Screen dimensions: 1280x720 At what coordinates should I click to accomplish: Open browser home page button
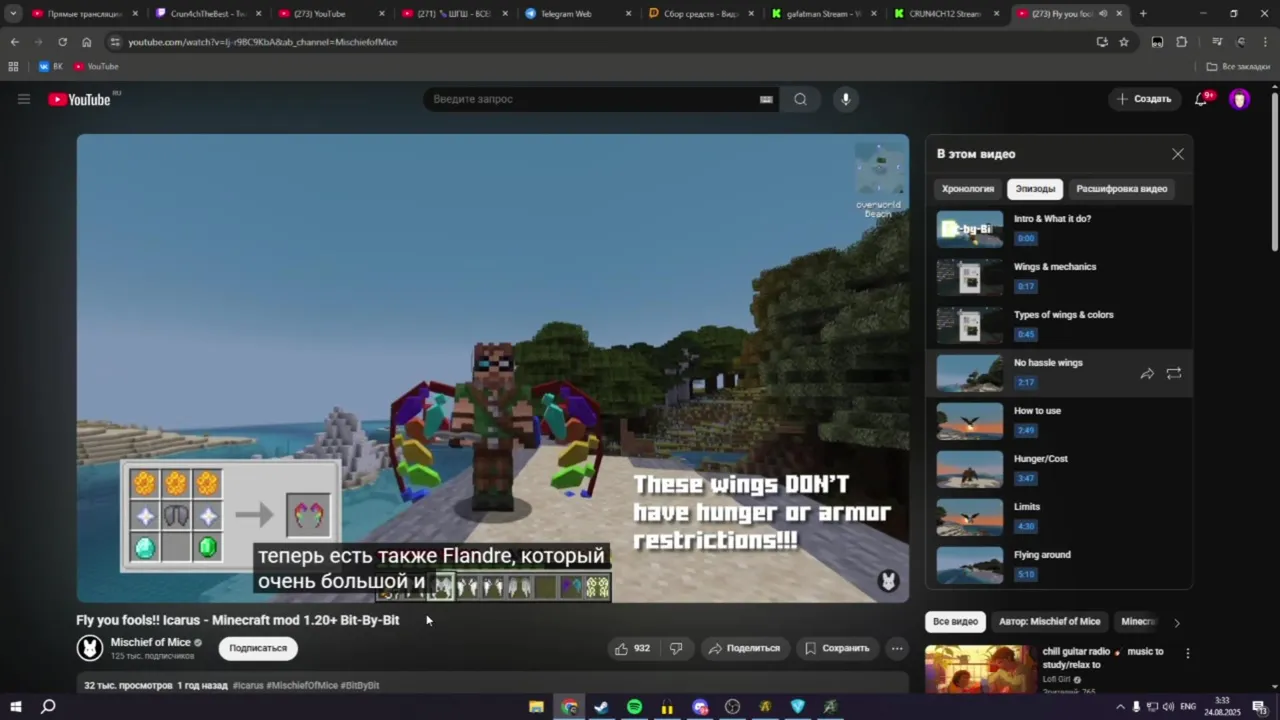pos(87,42)
